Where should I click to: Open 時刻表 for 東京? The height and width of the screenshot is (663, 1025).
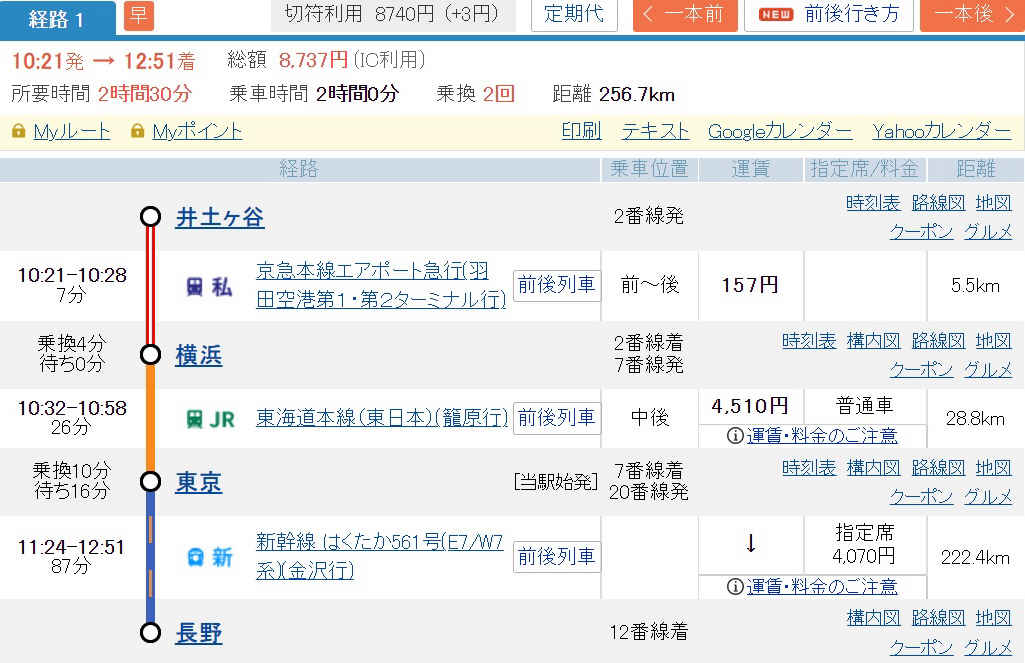point(809,468)
